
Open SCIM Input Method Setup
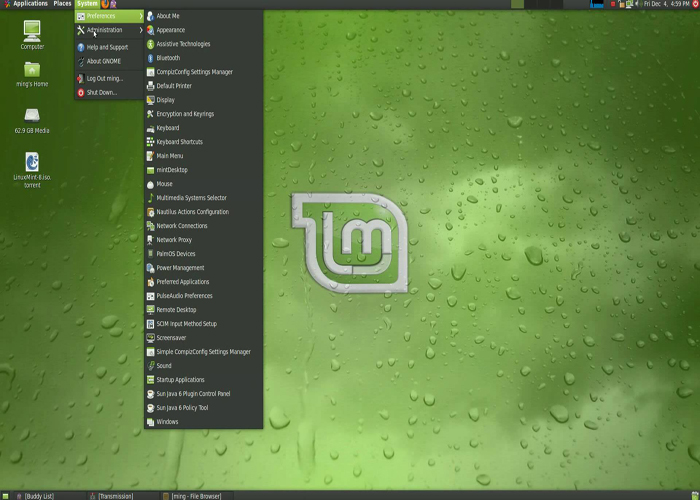click(203, 324)
